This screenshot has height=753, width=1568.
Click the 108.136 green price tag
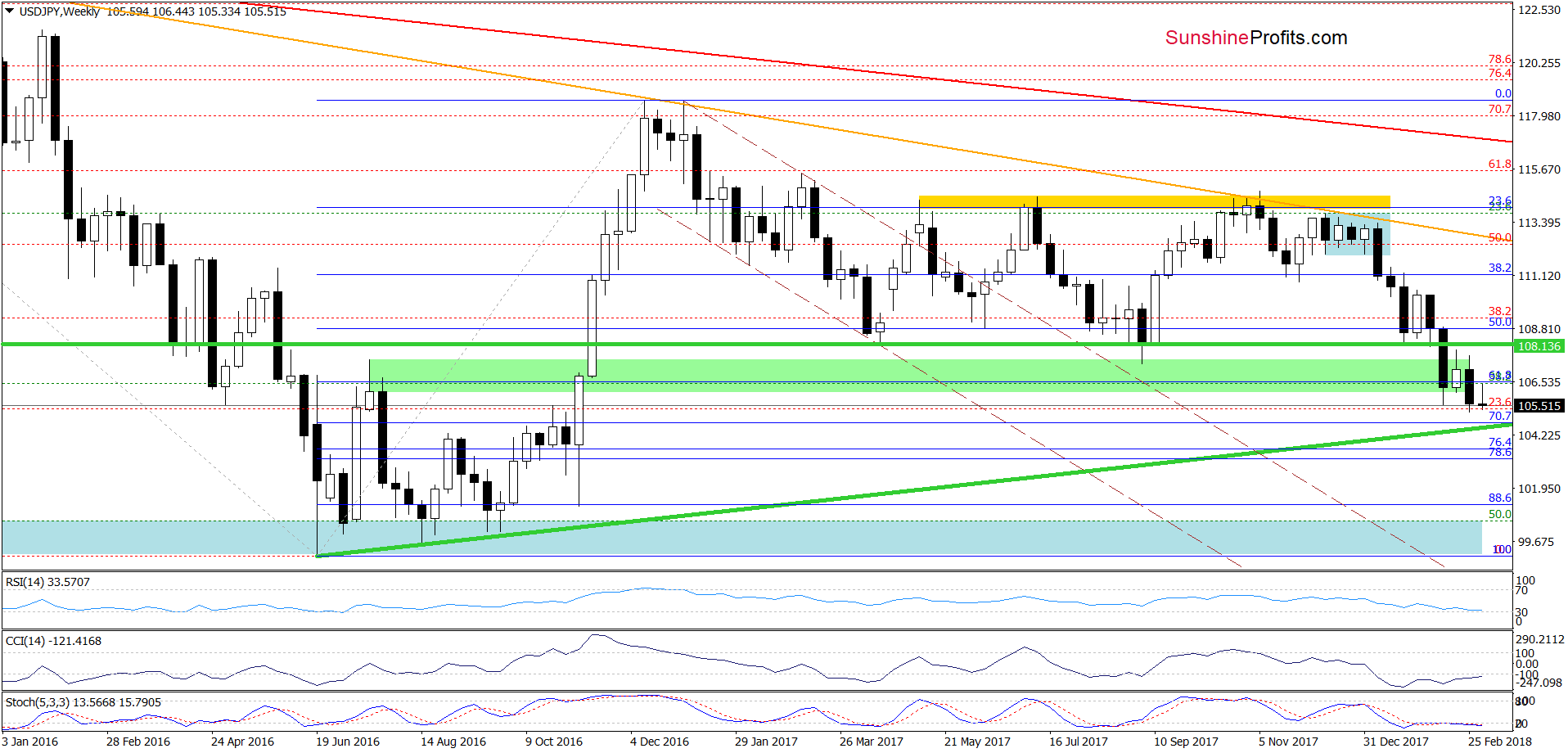point(1539,346)
